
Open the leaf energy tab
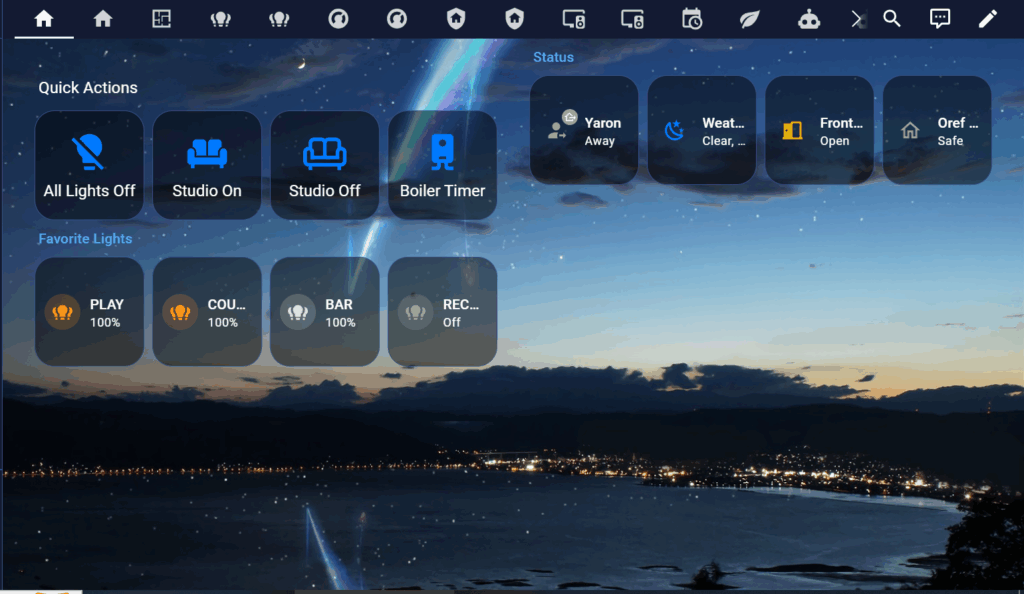[x=750, y=19]
